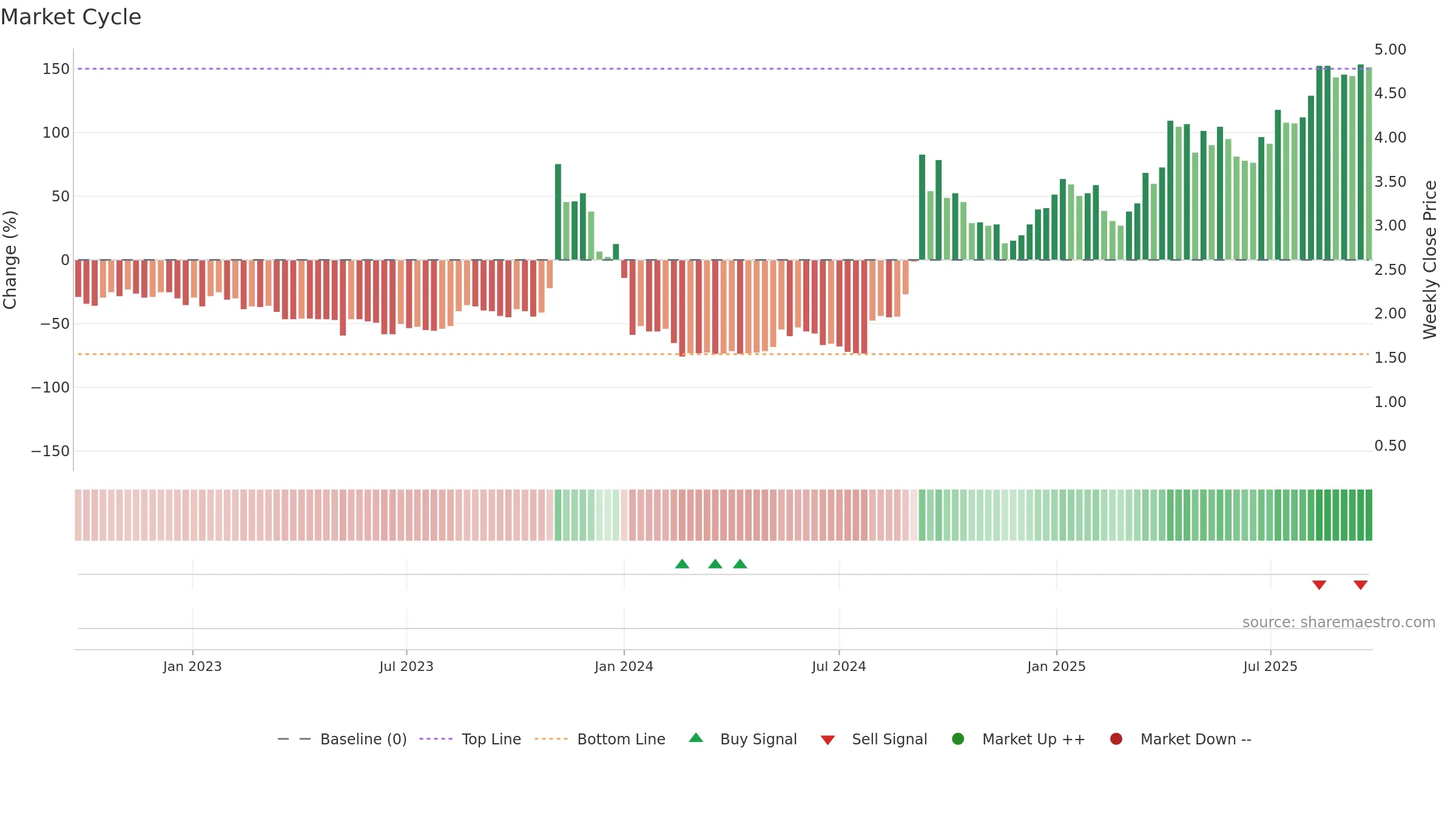This screenshot has height=819, width=1456.
Task: Click the purple dotted Top Line legend swatch
Action: click(x=436, y=739)
